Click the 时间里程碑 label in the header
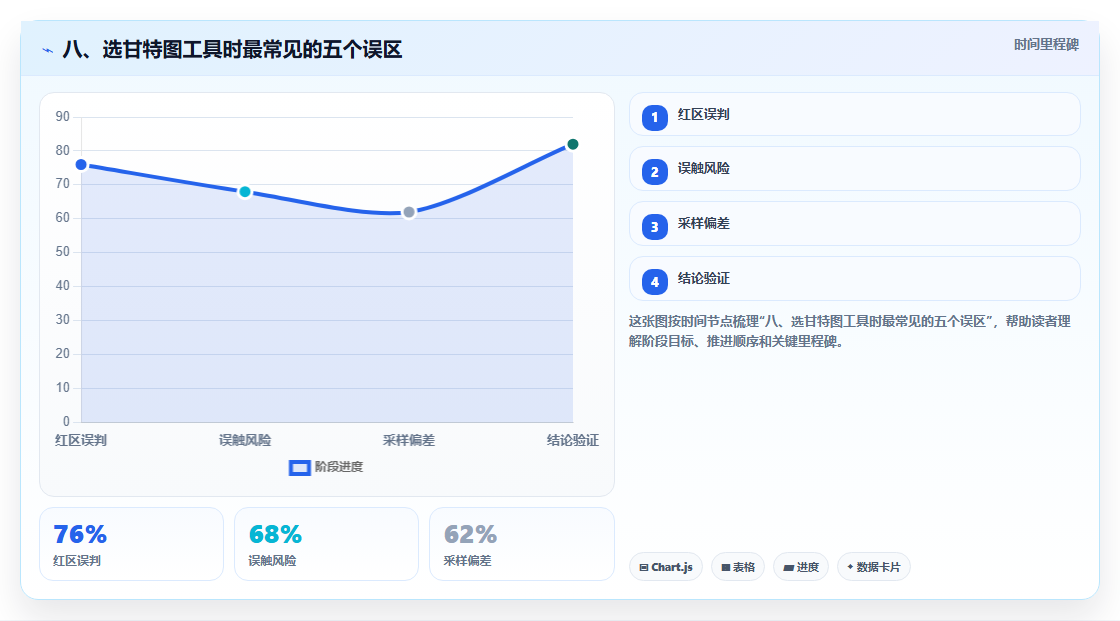This screenshot has height=621, width=1120. coord(1046,44)
